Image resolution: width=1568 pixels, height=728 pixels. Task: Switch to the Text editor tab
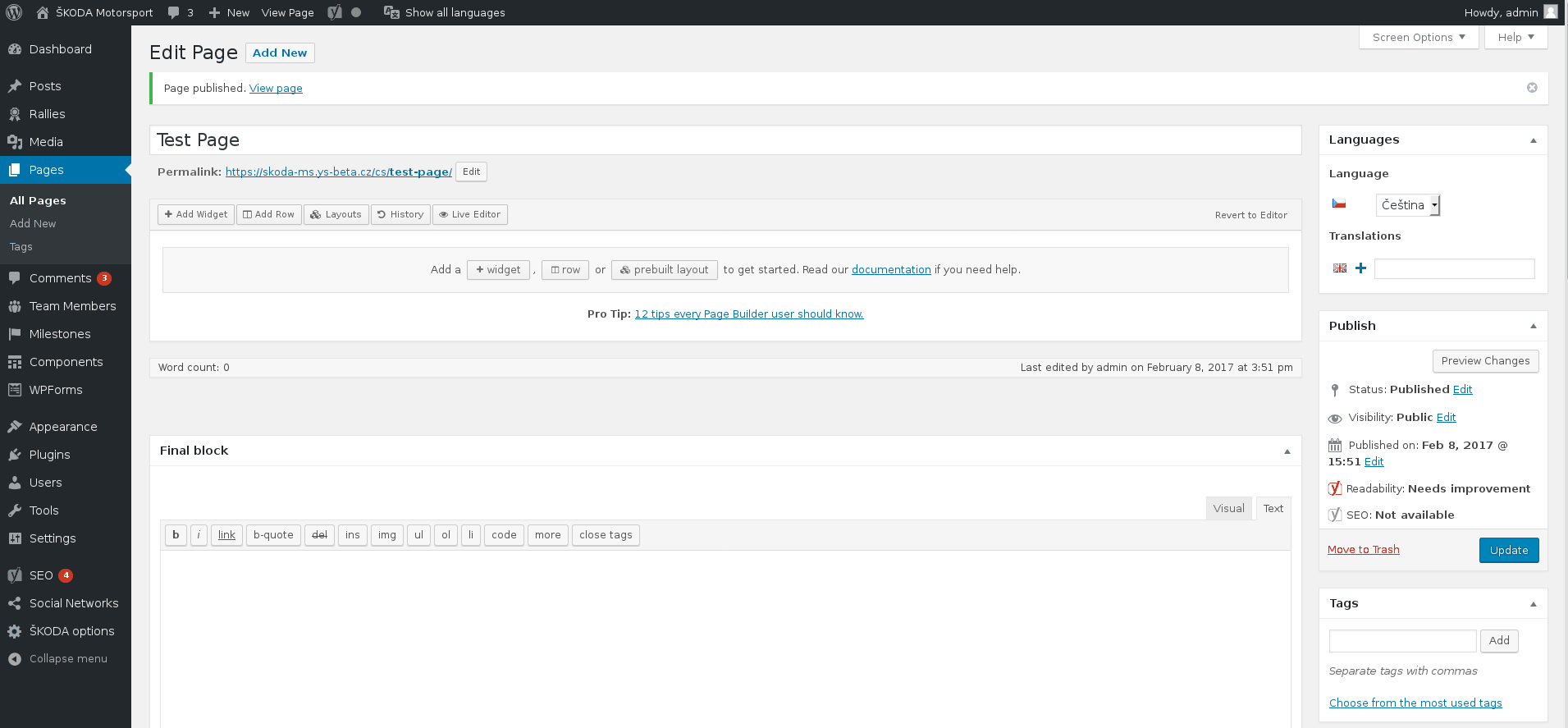tap(1273, 509)
